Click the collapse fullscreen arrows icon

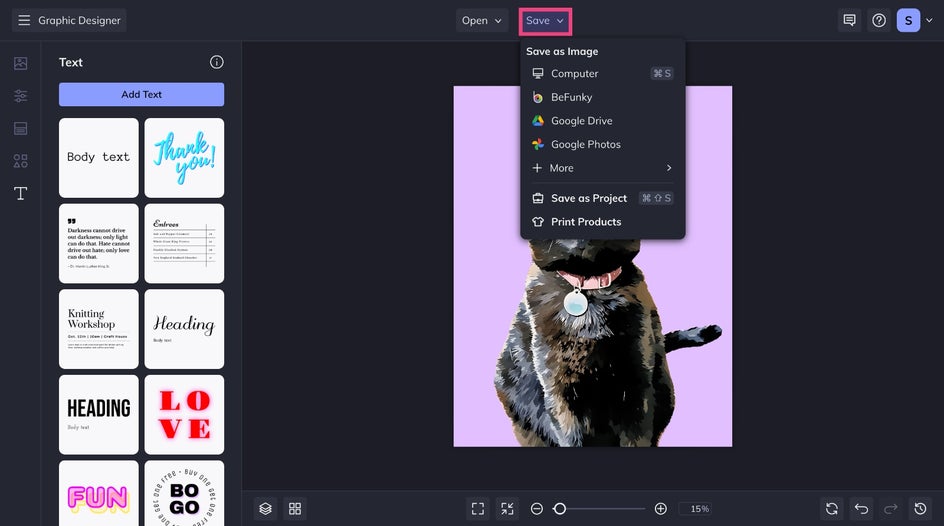(508, 509)
